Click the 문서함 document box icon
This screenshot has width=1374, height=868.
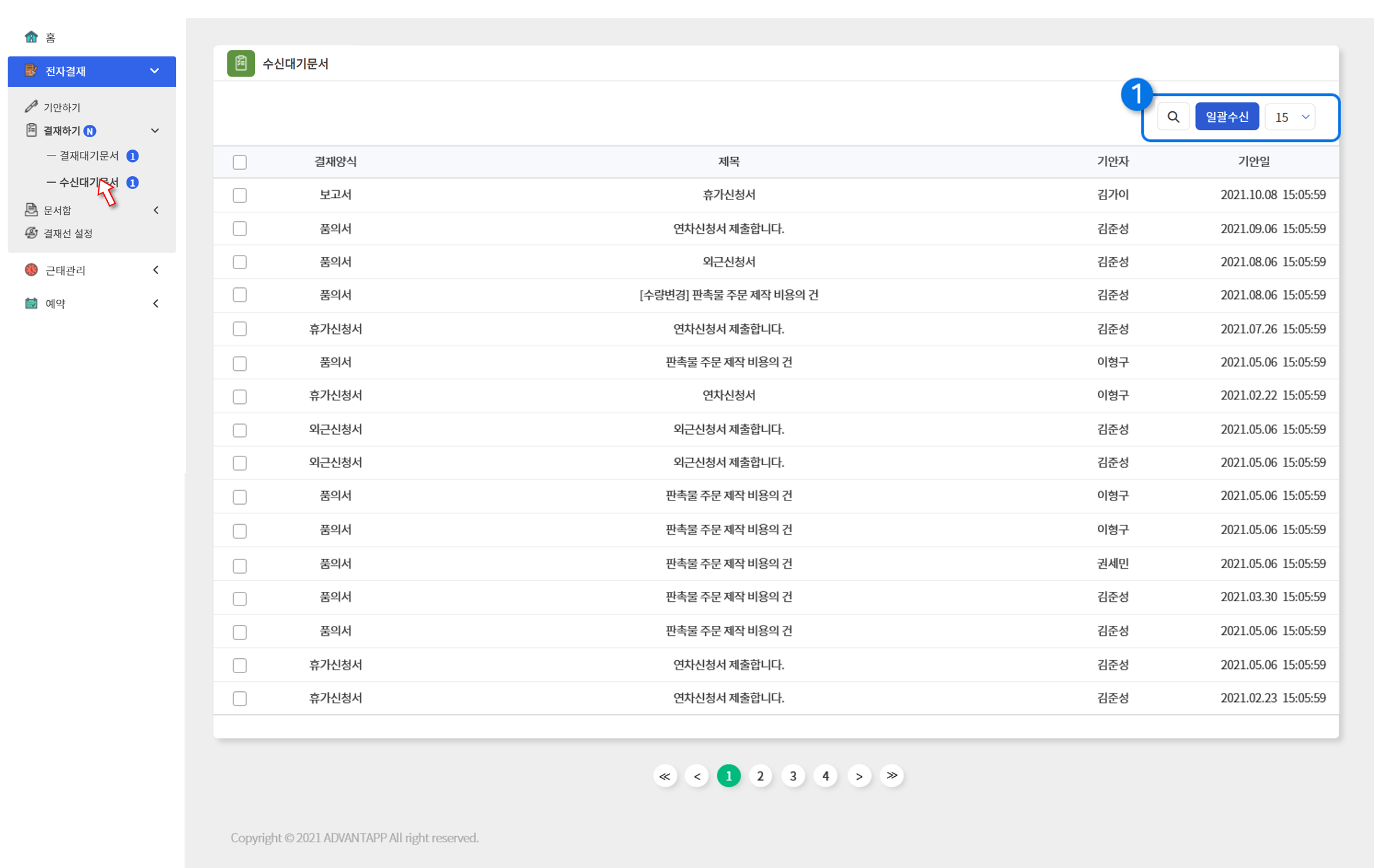point(31,210)
